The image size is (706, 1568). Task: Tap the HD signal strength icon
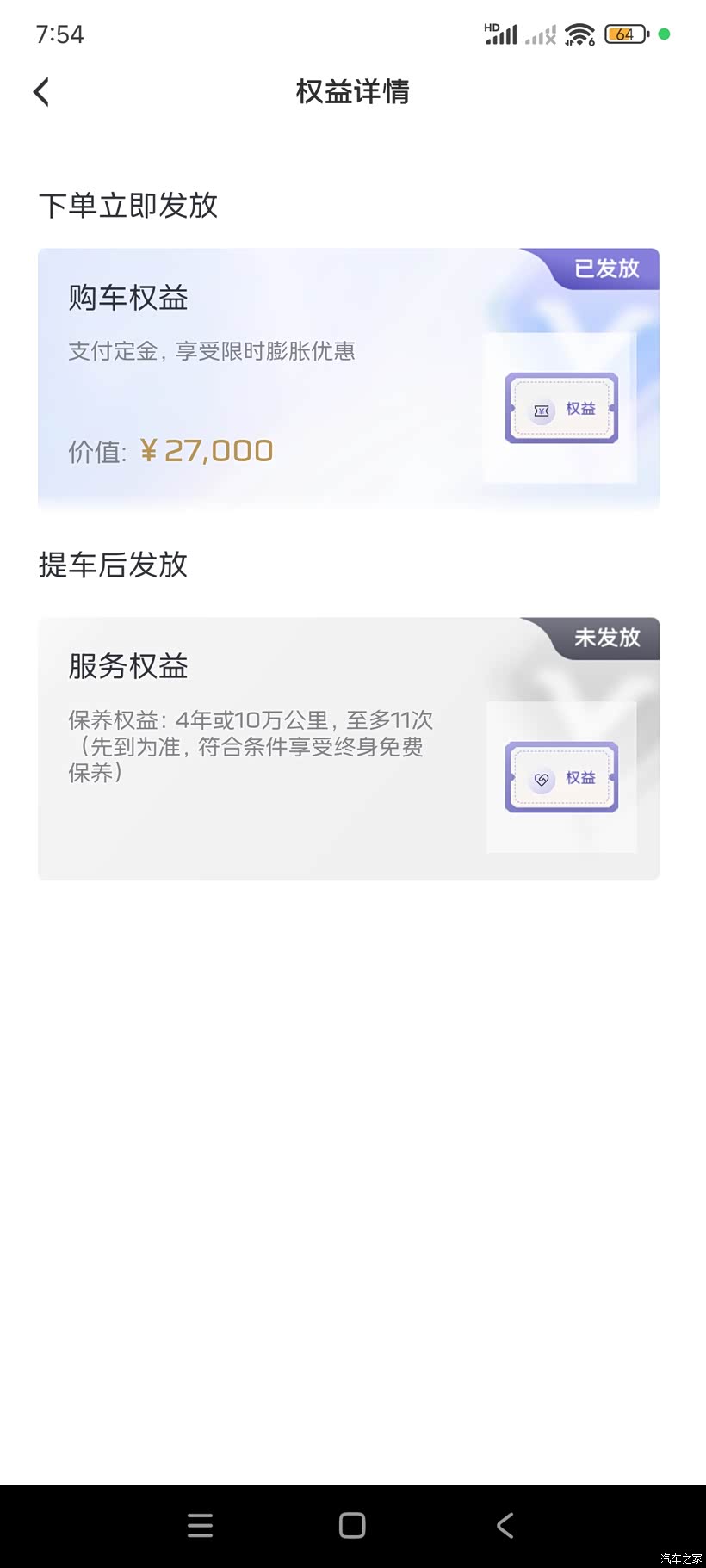[x=500, y=34]
